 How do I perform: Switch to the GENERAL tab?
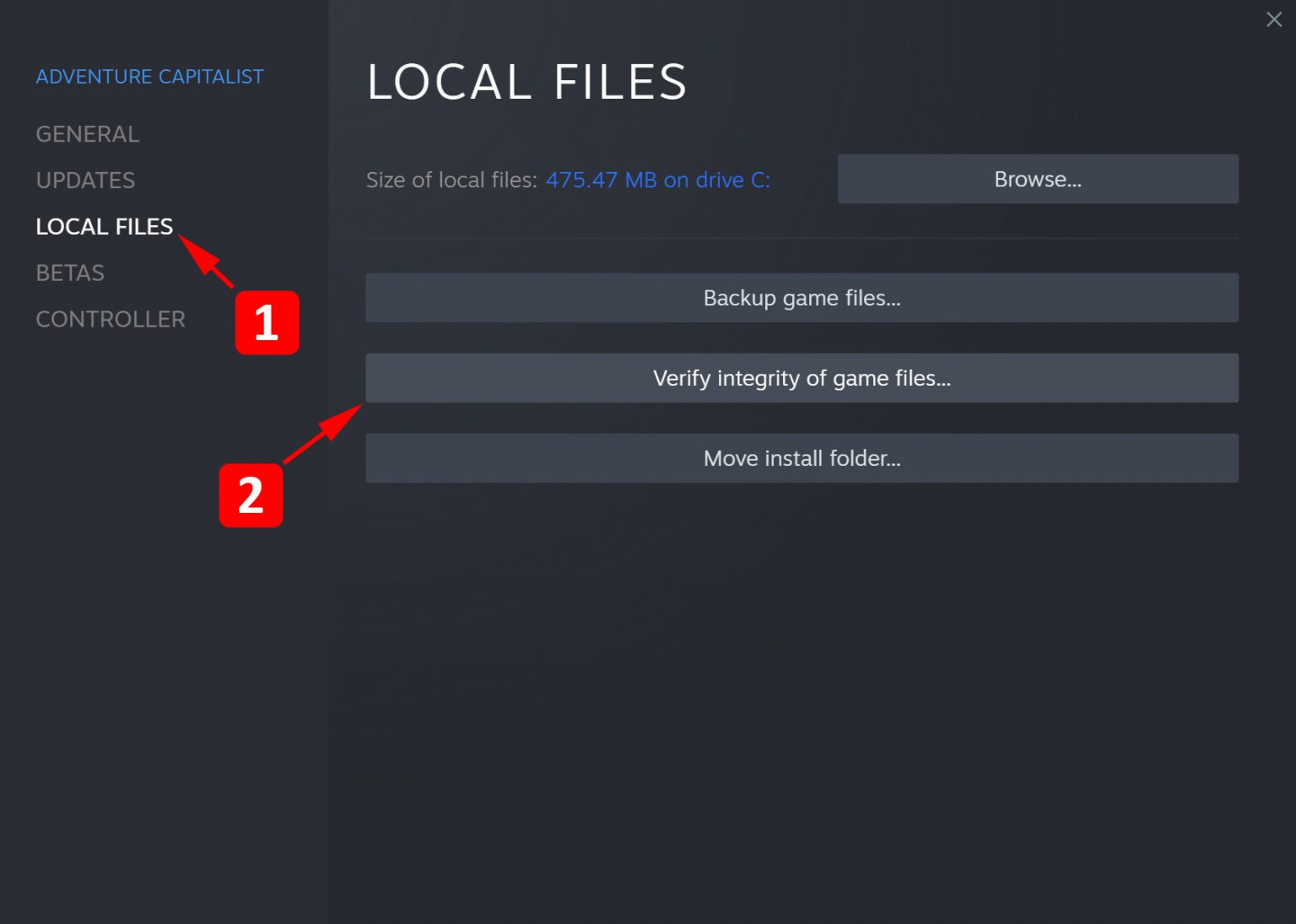(87, 133)
